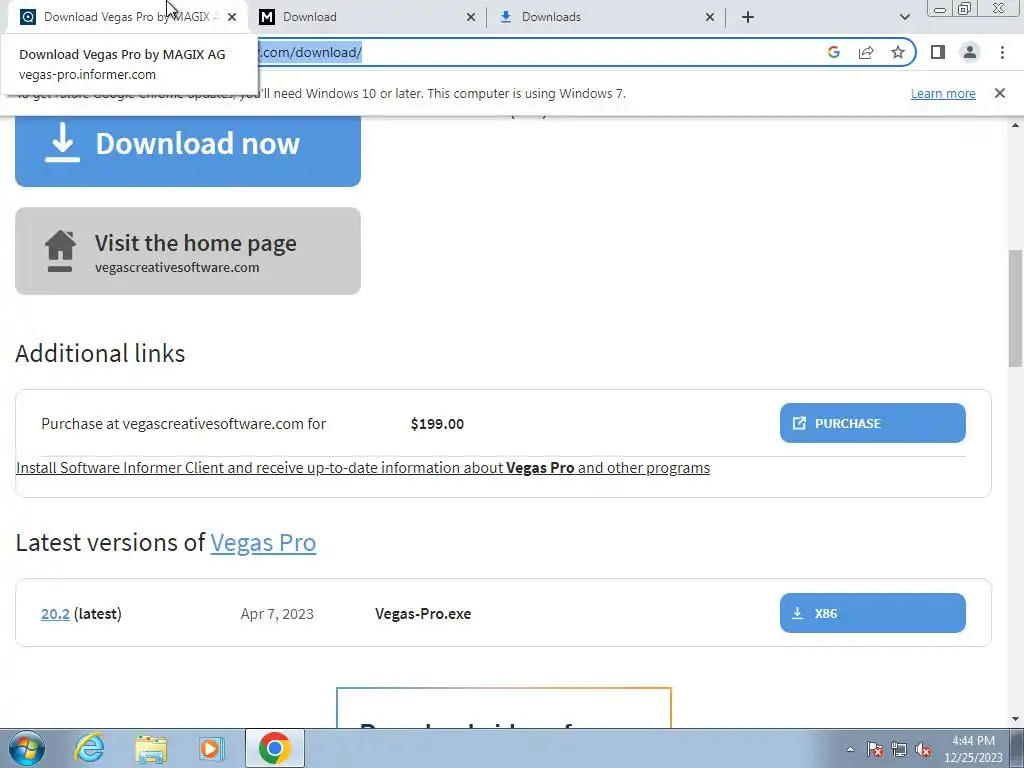Expand the tab search dropdown arrow
This screenshot has width=1024, height=768.
coord(904,17)
